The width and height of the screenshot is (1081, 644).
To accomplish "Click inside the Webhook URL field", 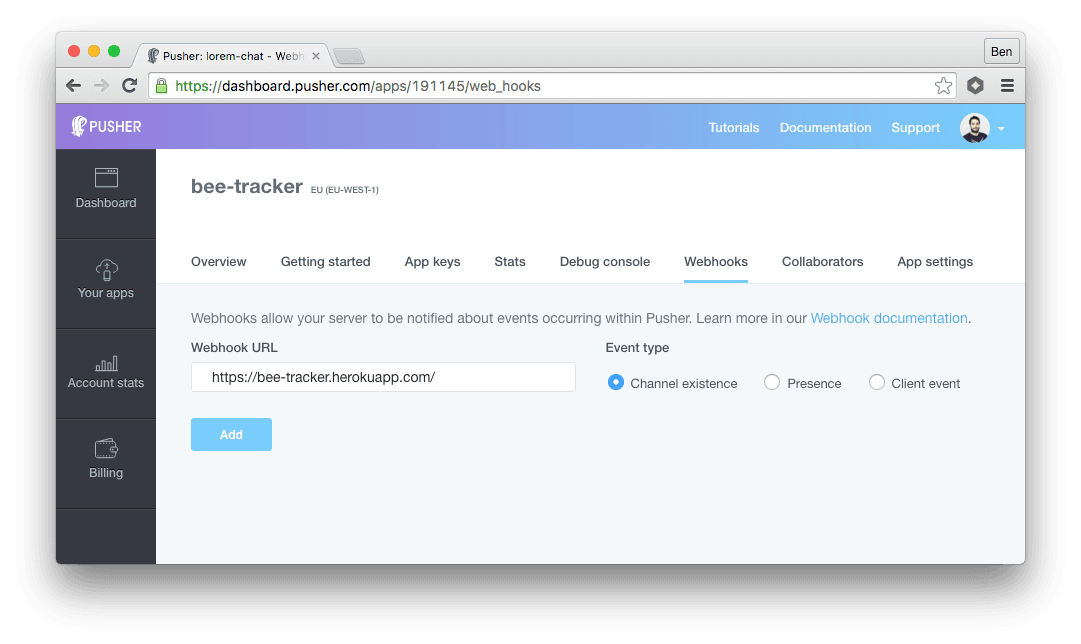I will pyautogui.click(x=383, y=377).
